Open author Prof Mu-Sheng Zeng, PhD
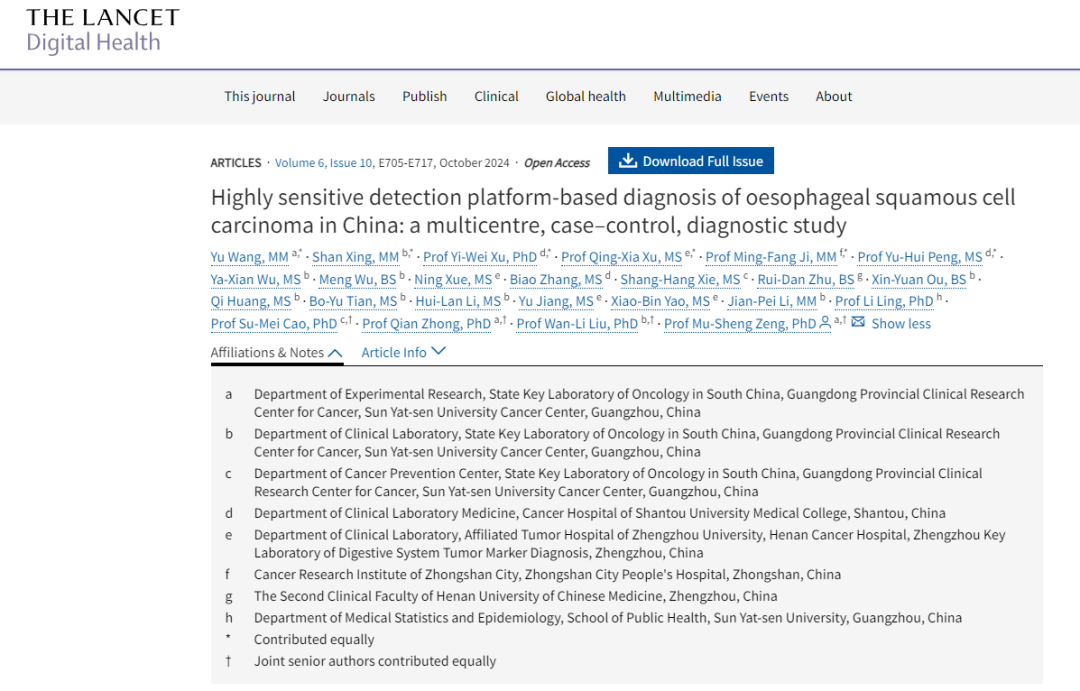1080x691 pixels. pos(740,324)
